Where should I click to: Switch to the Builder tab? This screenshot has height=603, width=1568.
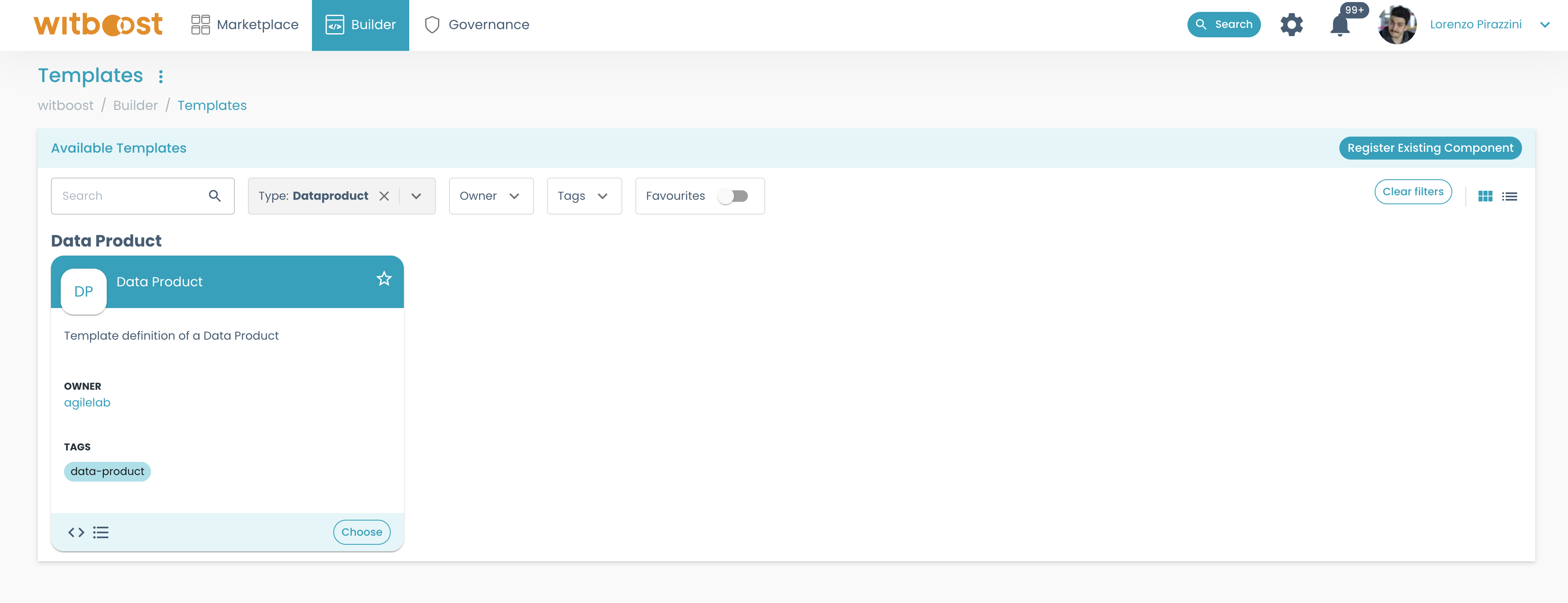click(x=360, y=24)
